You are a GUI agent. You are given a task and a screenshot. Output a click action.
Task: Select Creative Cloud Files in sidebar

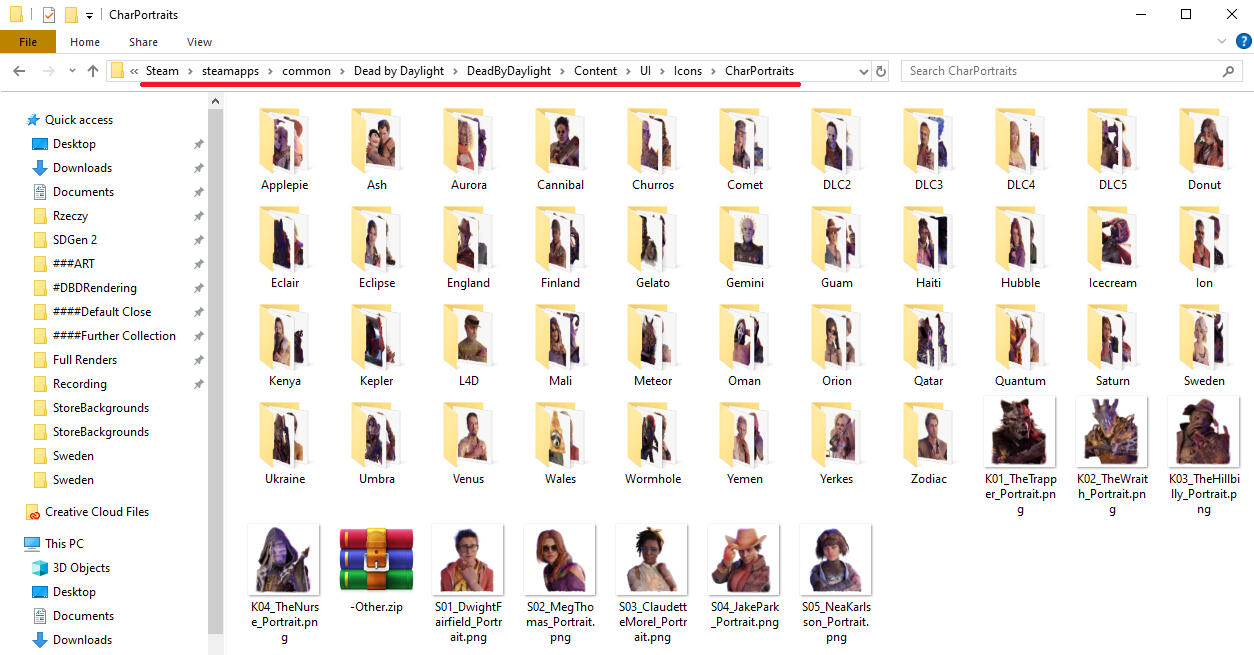tap(96, 512)
